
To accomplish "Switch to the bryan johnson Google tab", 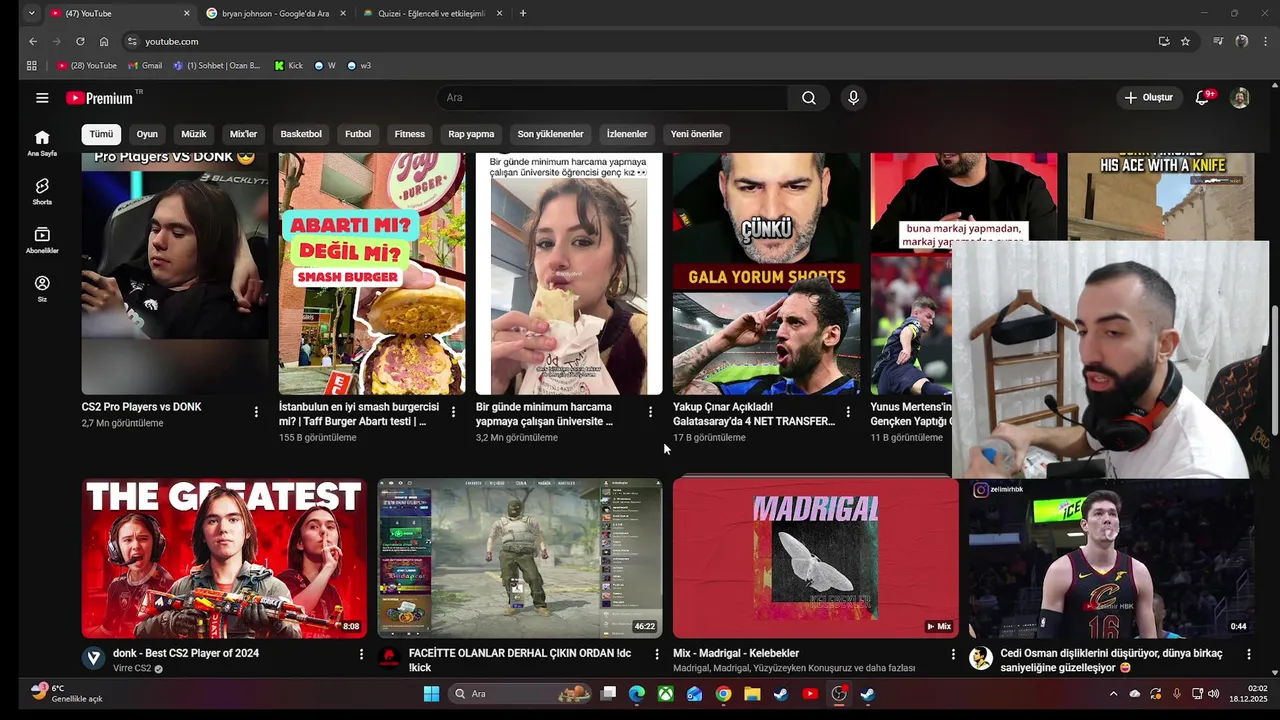I will (276, 13).
